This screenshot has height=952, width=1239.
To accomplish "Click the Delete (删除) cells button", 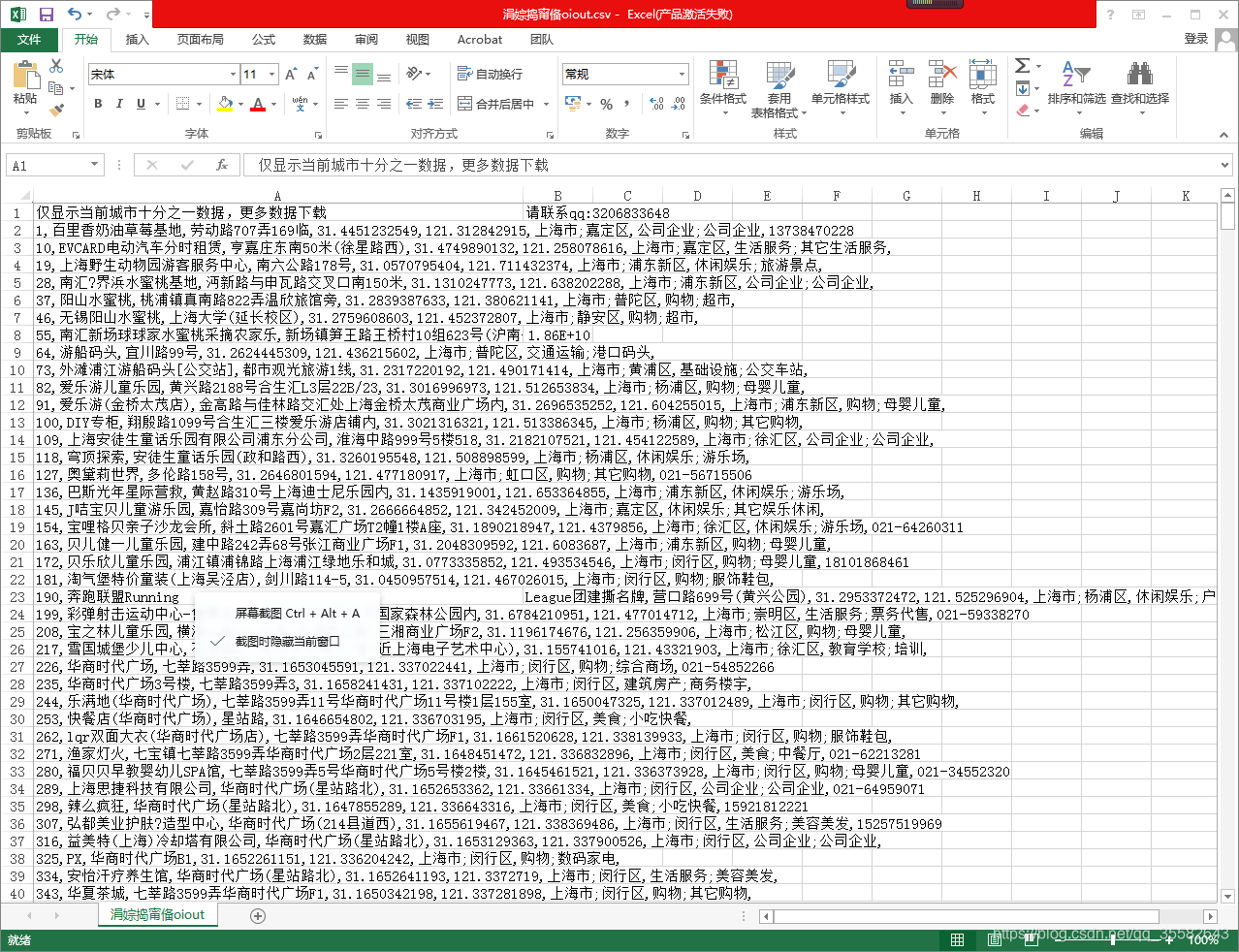I will [x=942, y=89].
